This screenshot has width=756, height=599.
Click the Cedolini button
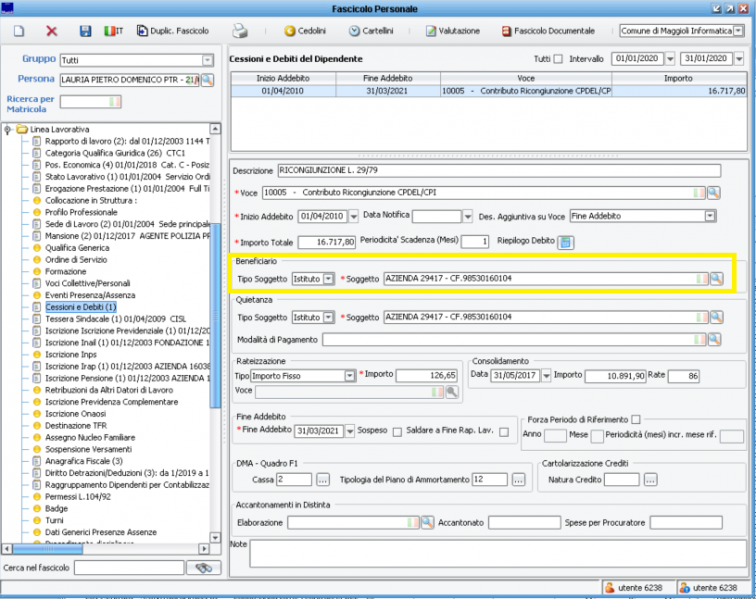pyautogui.click(x=305, y=32)
